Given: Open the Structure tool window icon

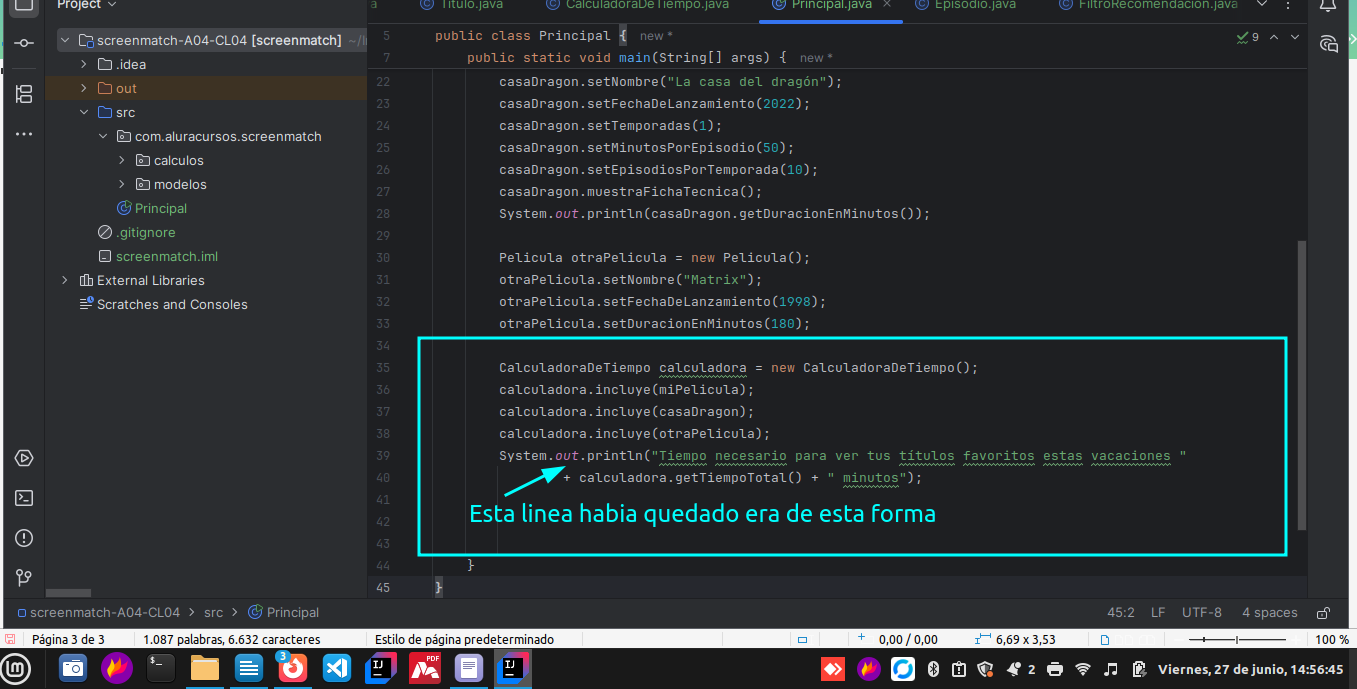Looking at the screenshot, I should coord(24,94).
